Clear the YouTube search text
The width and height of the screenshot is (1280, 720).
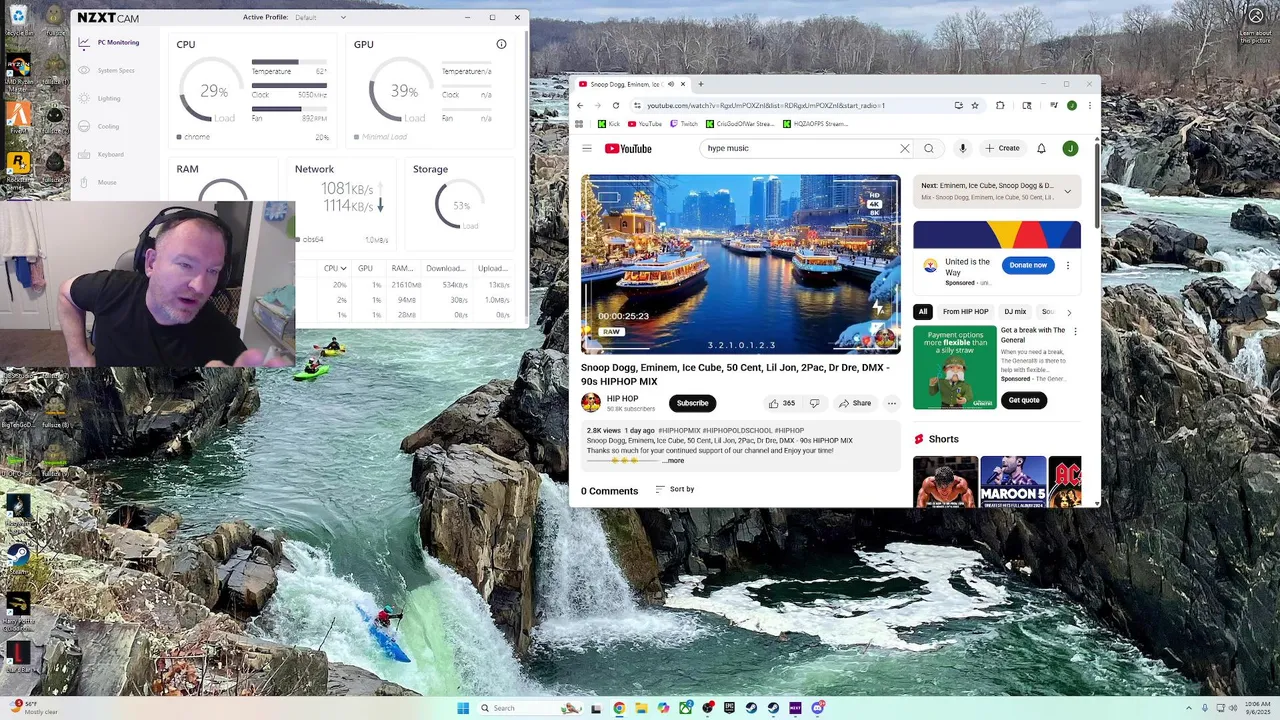(x=905, y=148)
